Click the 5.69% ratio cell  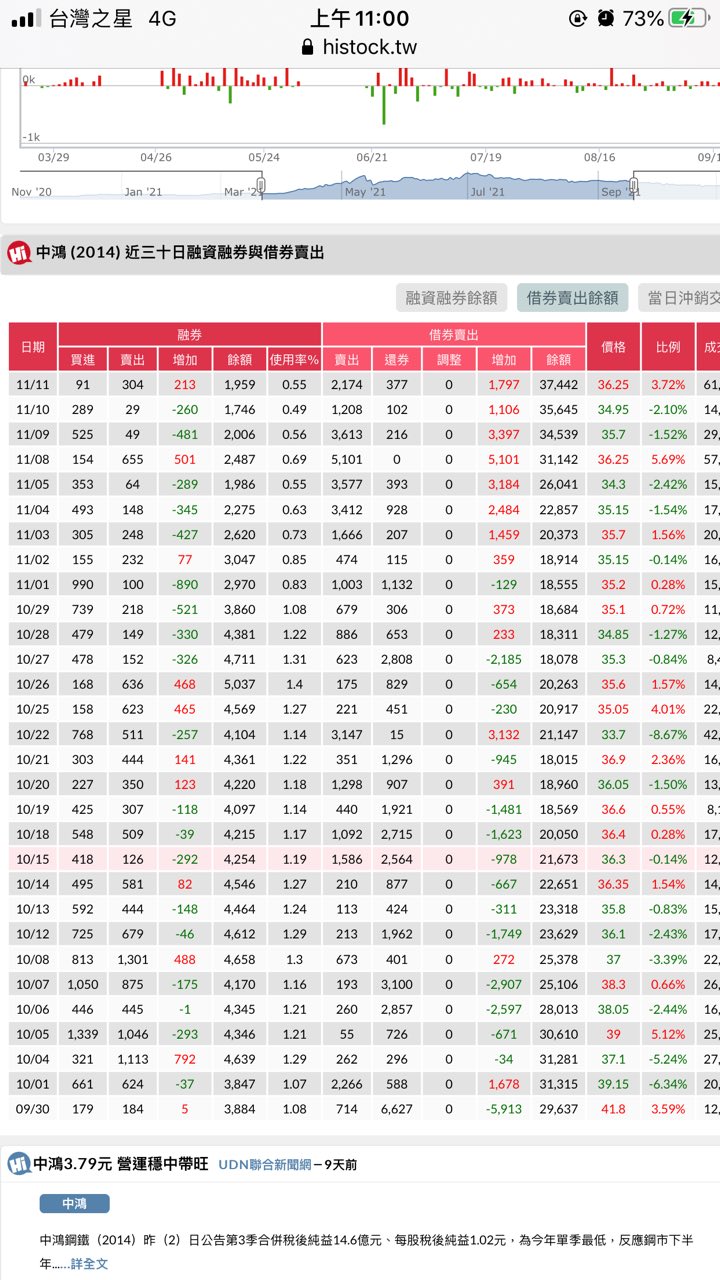(668, 459)
